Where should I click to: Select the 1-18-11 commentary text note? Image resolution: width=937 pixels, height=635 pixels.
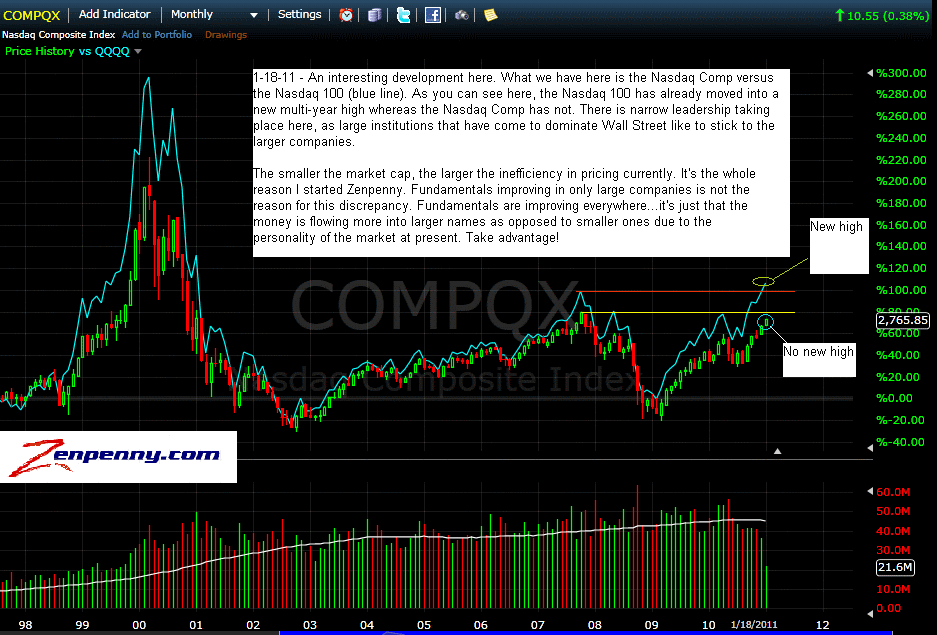[x=521, y=162]
